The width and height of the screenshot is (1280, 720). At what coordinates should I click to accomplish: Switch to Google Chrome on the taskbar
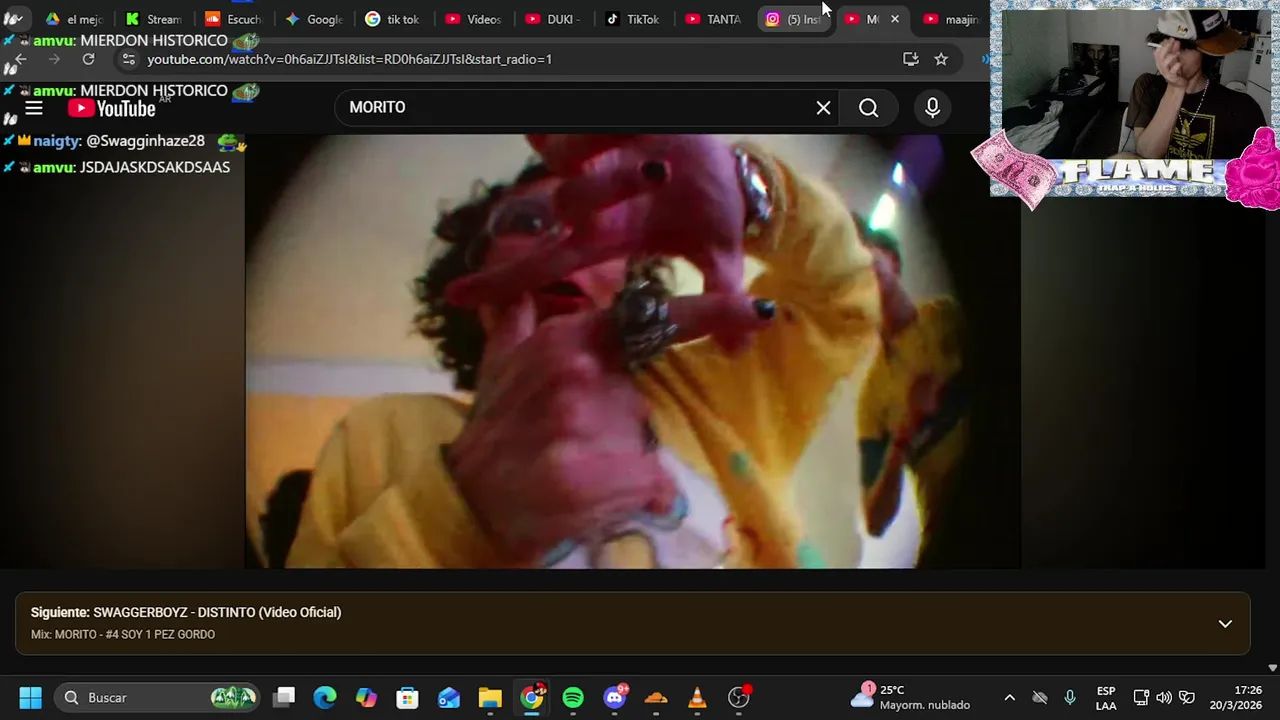pyautogui.click(x=532, y=697)
